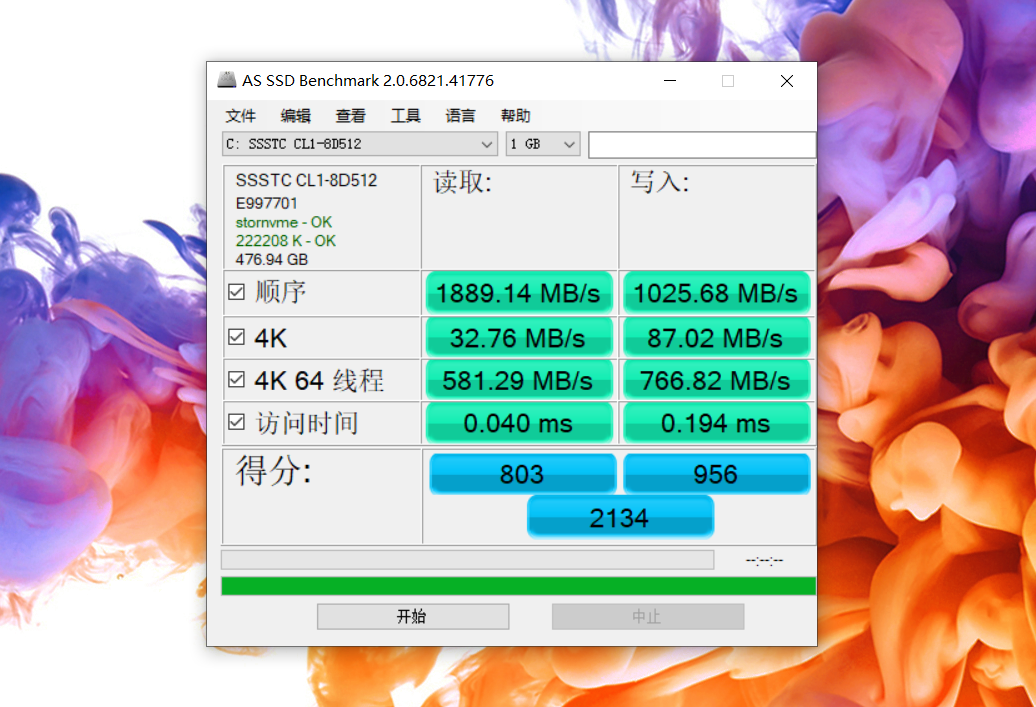Click the 4K read result showing 32.76 MB/s
The height and width of the screenshot is (707, 1036).
[518, 337]
